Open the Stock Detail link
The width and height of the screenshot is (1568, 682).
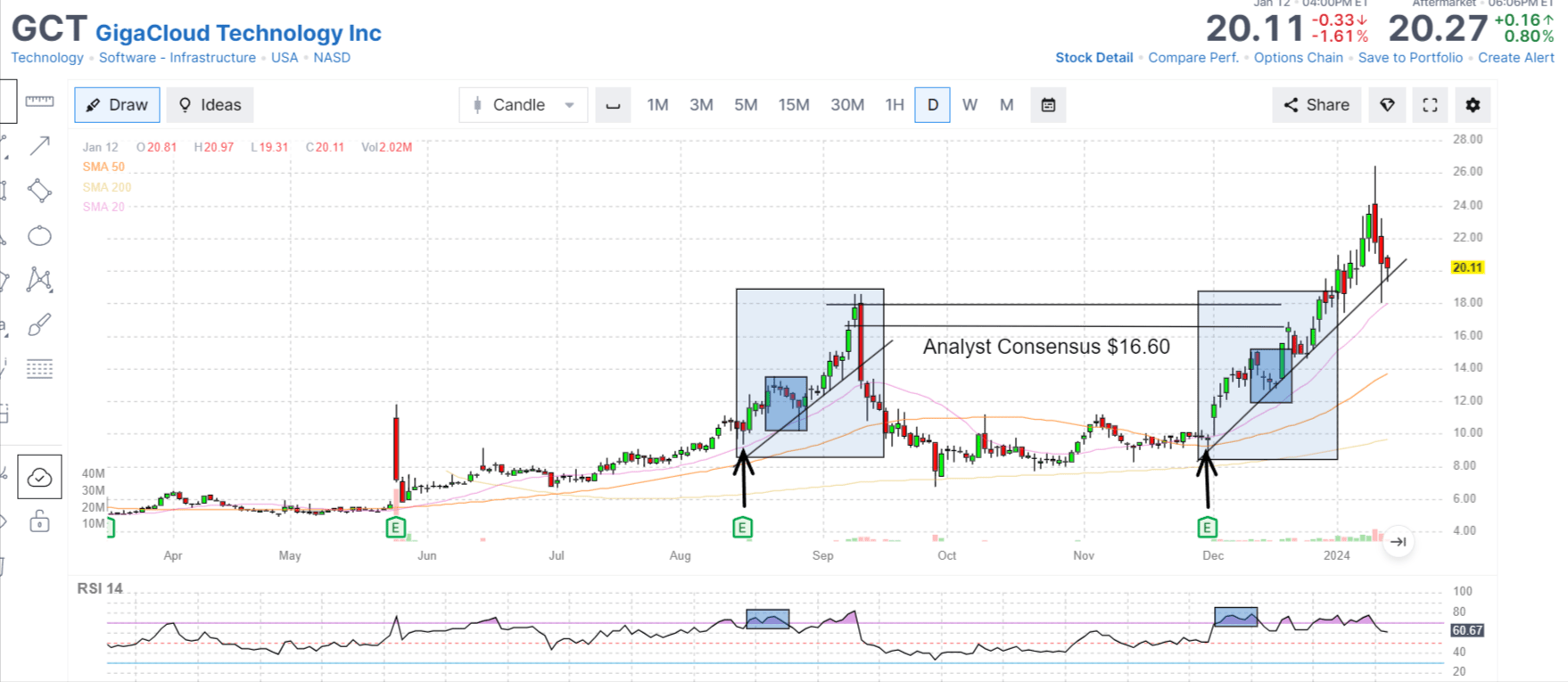[x=1094, y=57]
